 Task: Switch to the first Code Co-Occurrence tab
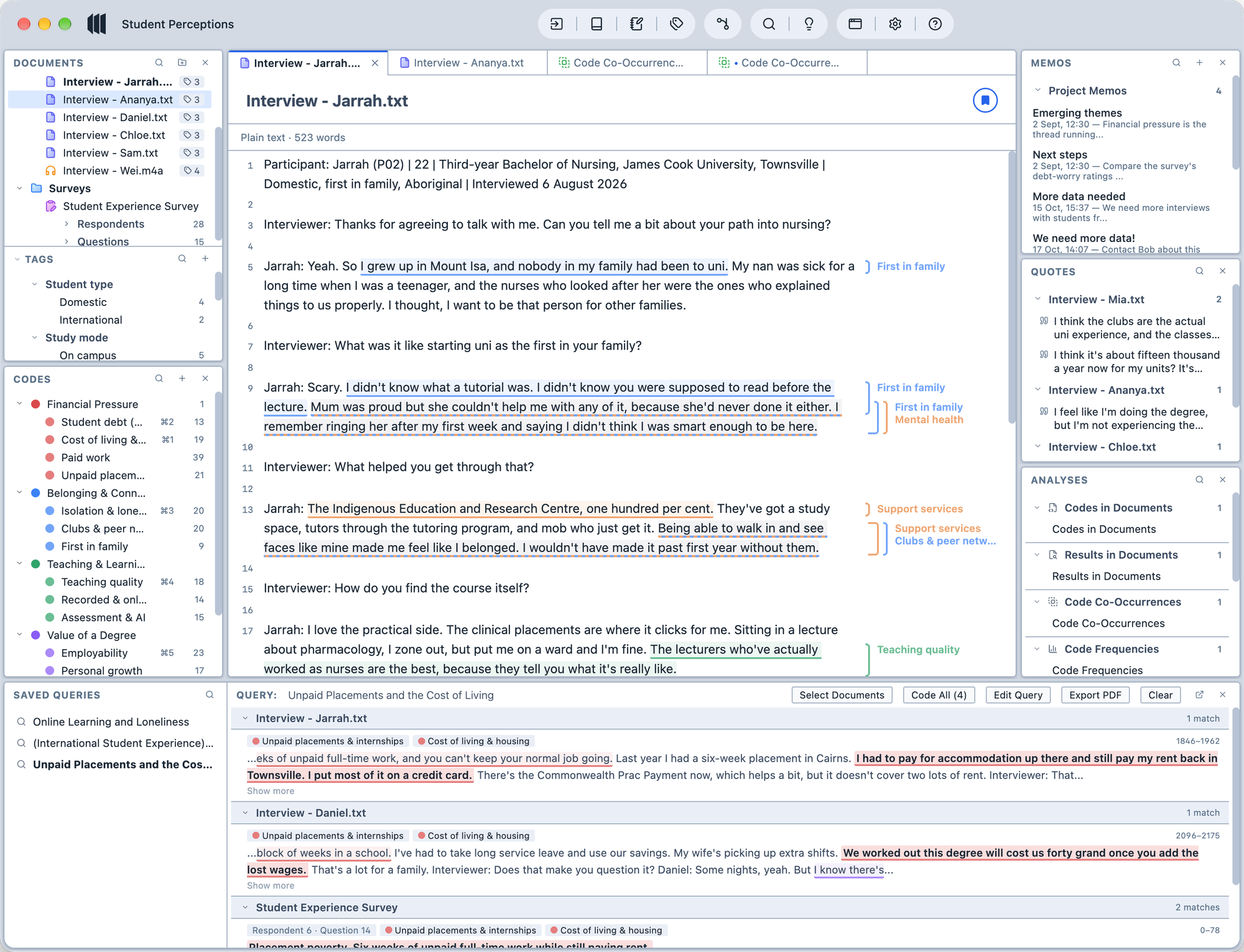pos(627,63)
